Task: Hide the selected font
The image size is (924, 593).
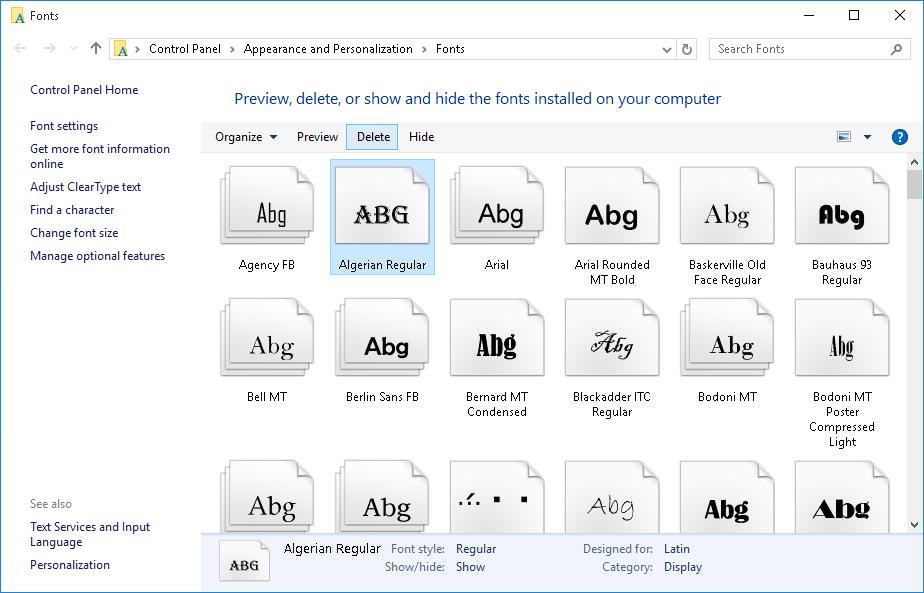Action: tap(421, 136)
